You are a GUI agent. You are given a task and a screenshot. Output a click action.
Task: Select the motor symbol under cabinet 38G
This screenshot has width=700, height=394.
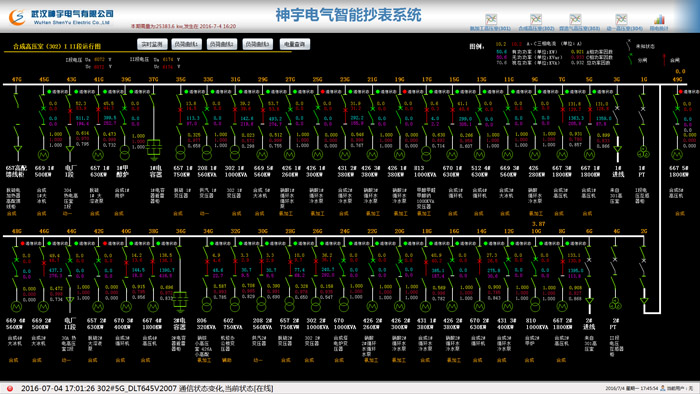(153, 307)
